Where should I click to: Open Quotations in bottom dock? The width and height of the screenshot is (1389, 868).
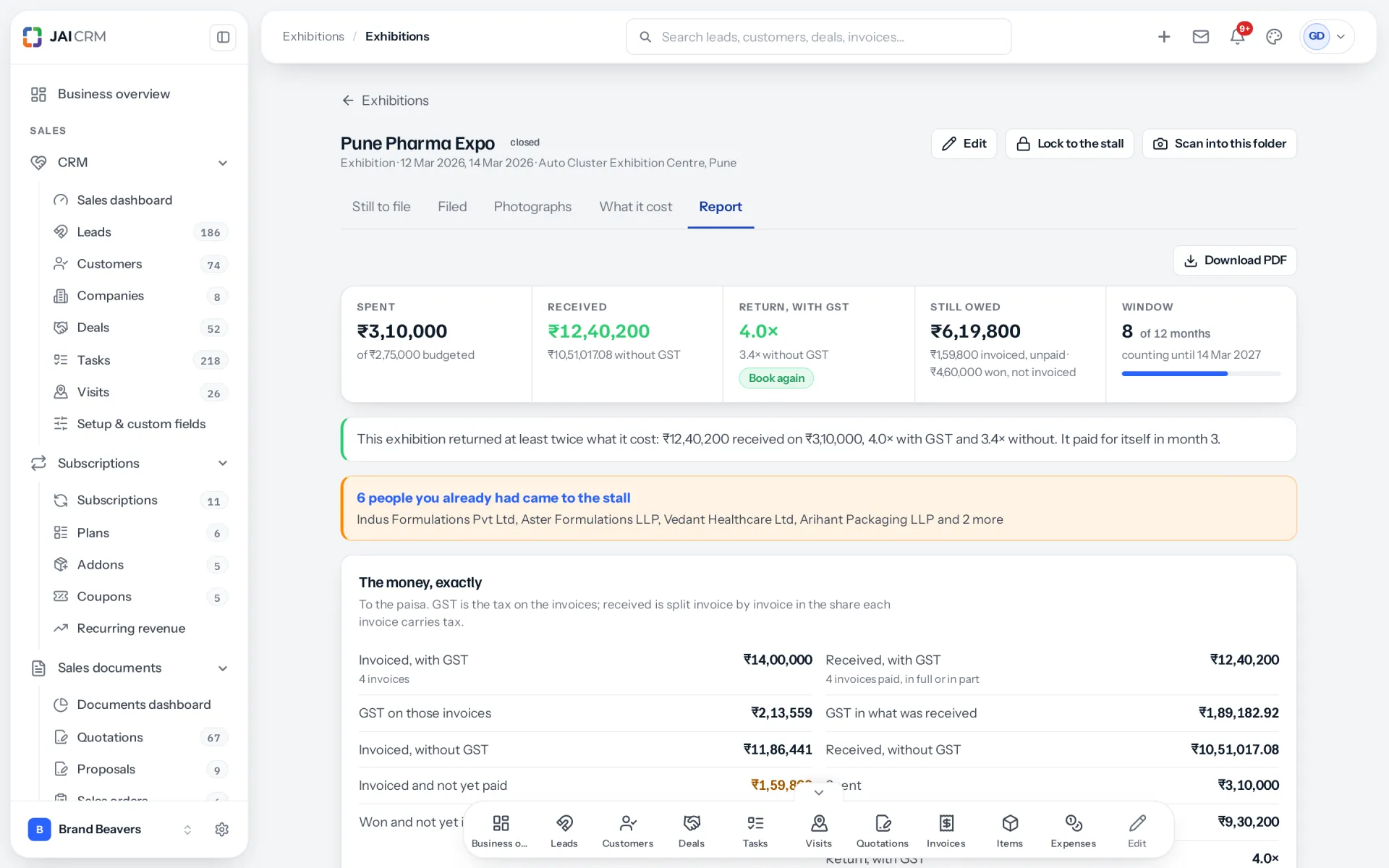(x=883, y=830)
